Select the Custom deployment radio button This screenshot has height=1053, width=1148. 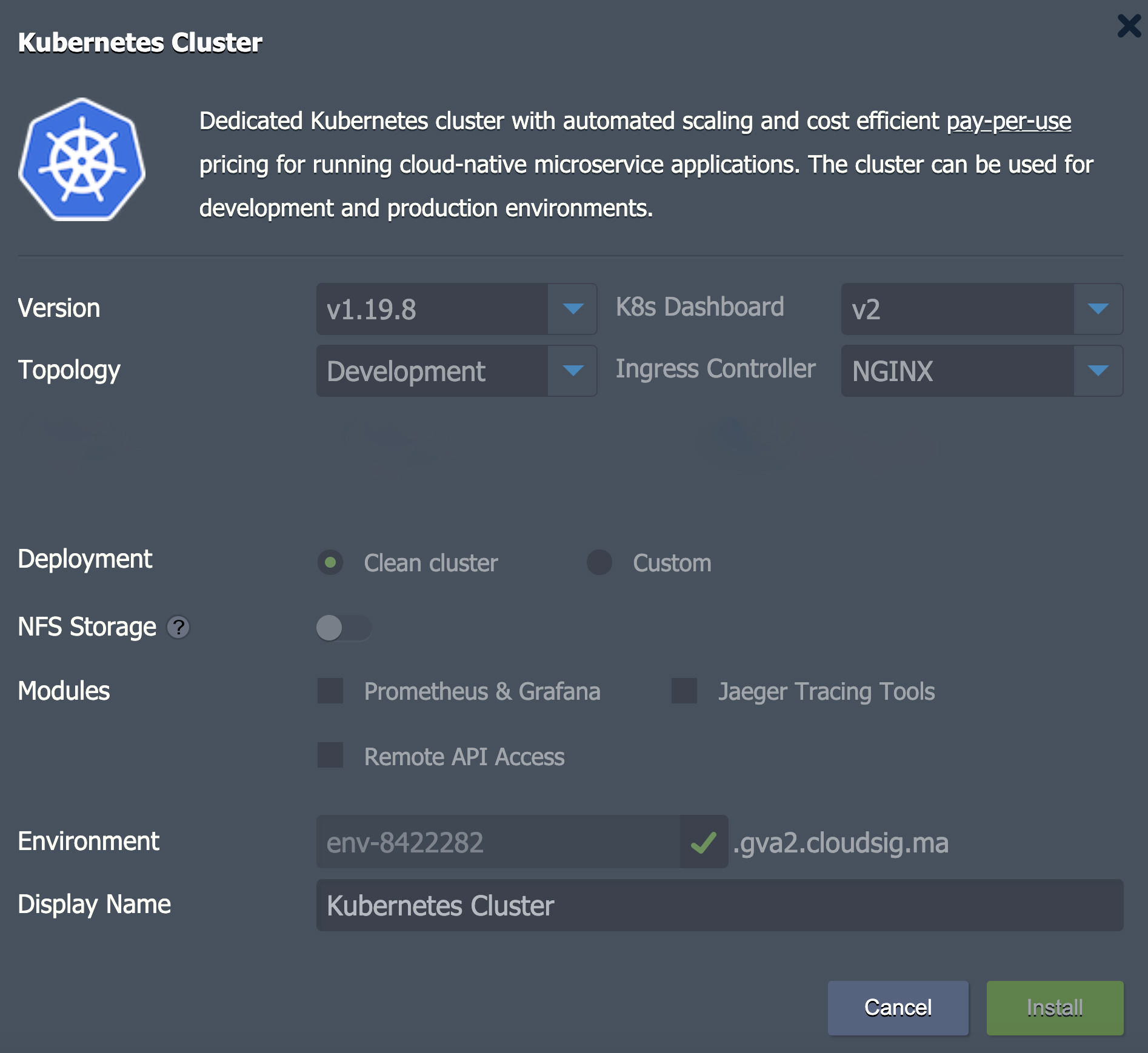(599, 562)
